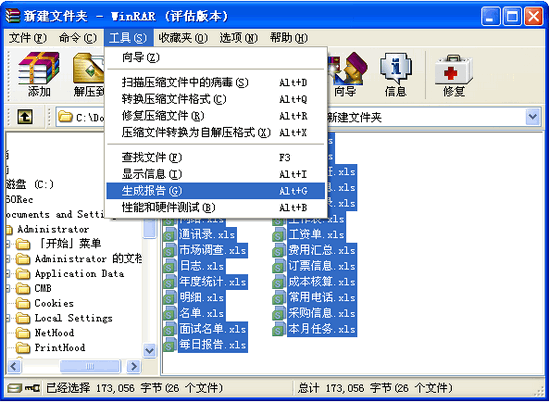Expand the 「开始」菜单 tree node
This screenshot has width=549, height=403.
pyautogui.click(x=8, y=243)
